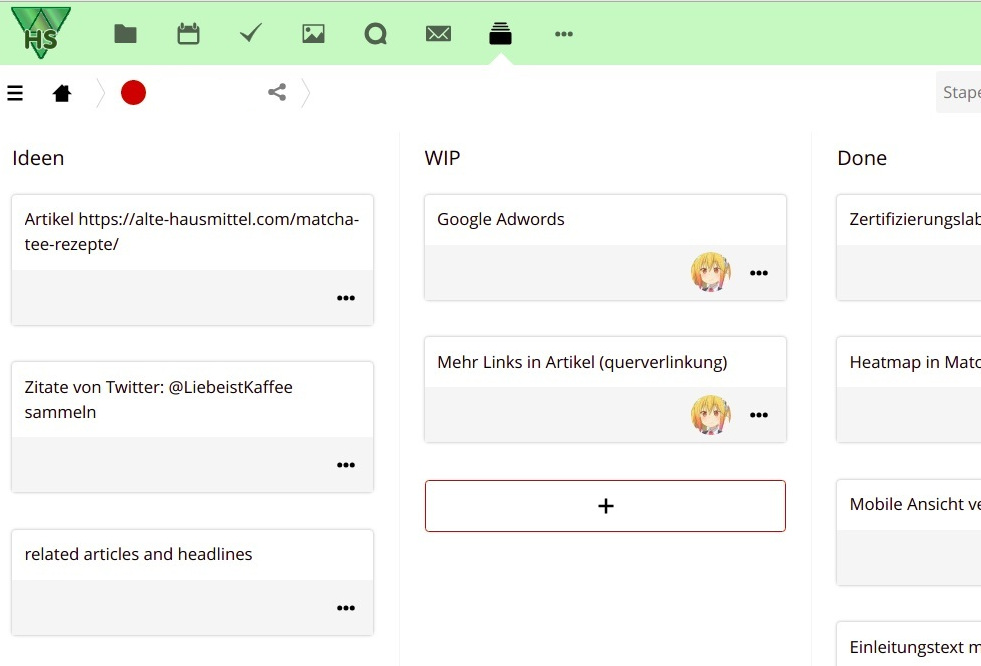This screenshot has width=981, height=666.
Task: Open the Tasks checkmark icon
Action: point(251,34)
